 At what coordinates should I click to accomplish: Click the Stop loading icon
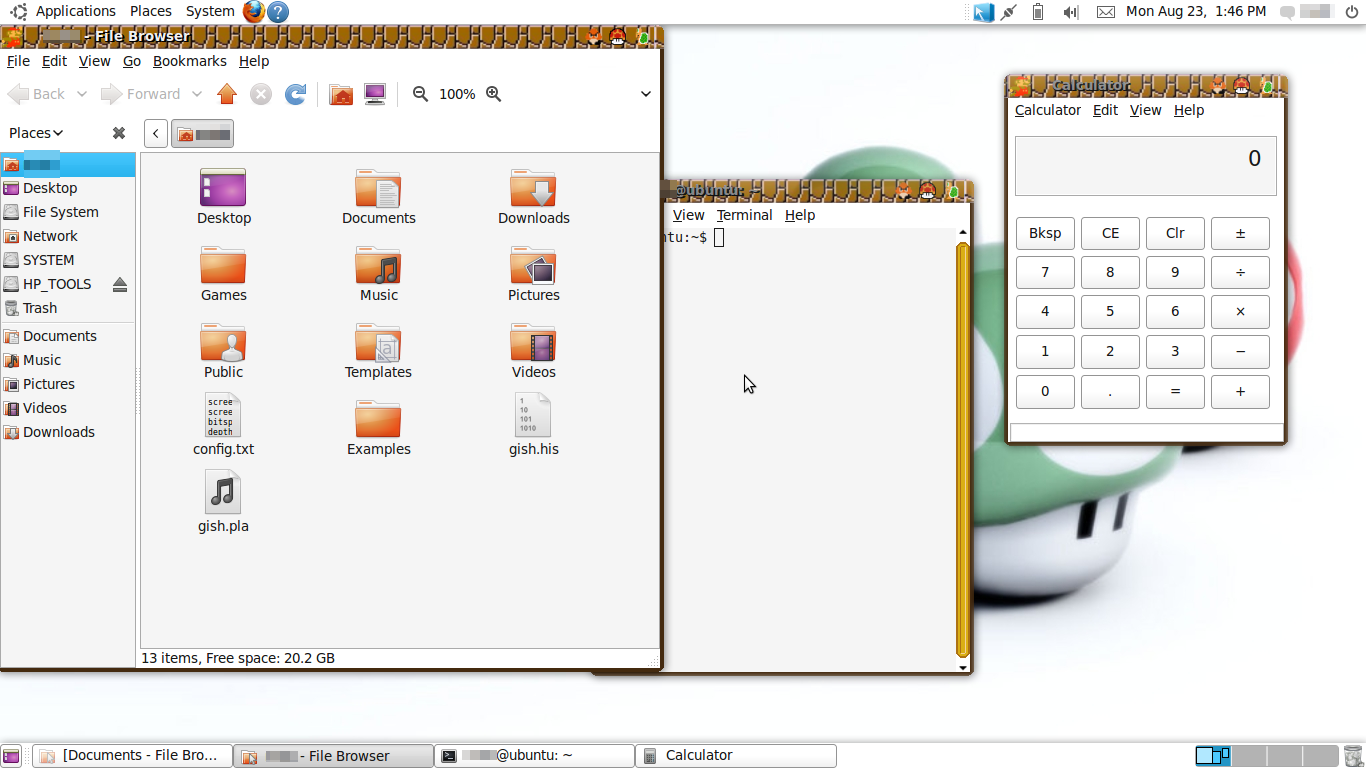coord(261,94)
